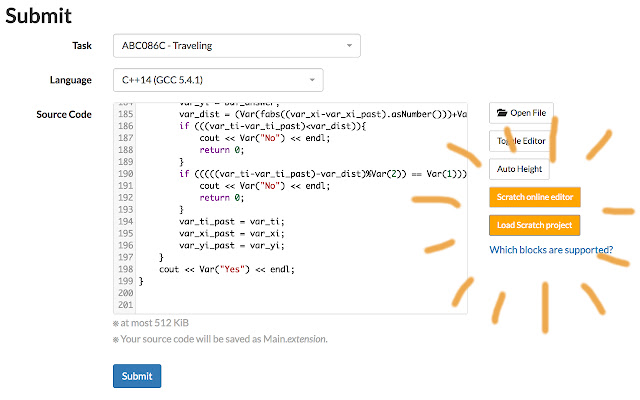Click the Load Scratch project button

(x=534, y=225)
